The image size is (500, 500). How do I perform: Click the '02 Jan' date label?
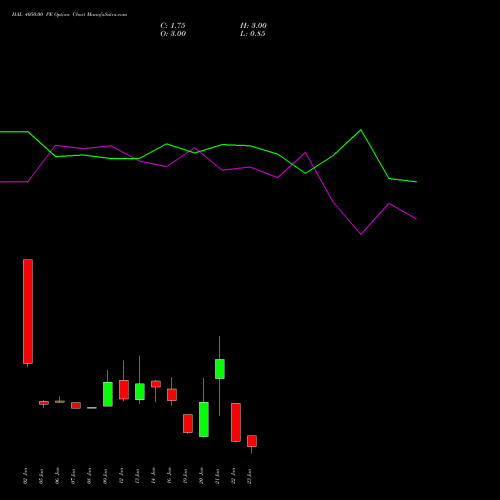coord(26,476)
